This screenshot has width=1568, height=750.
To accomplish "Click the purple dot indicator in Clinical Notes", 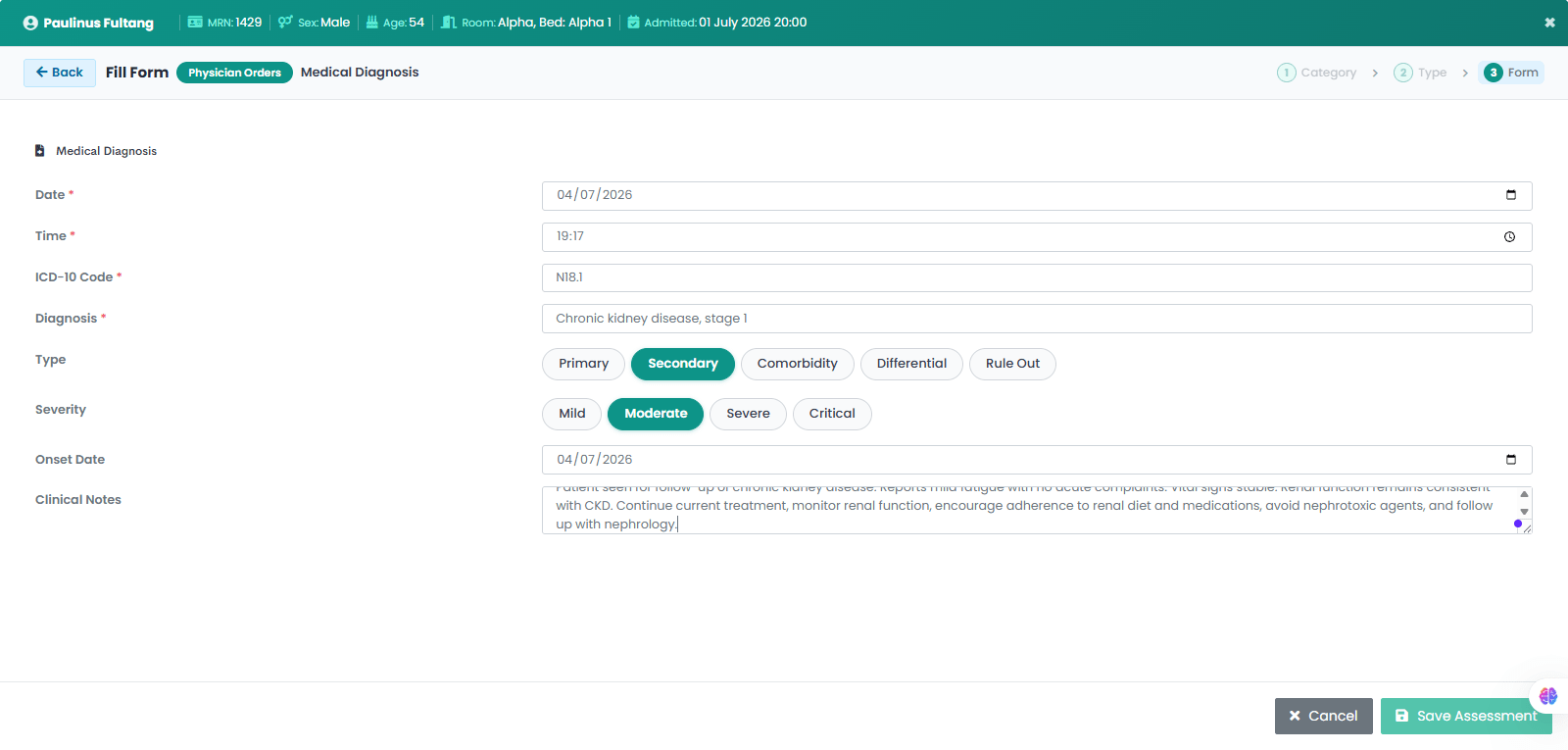I will tap(1518, 524).
